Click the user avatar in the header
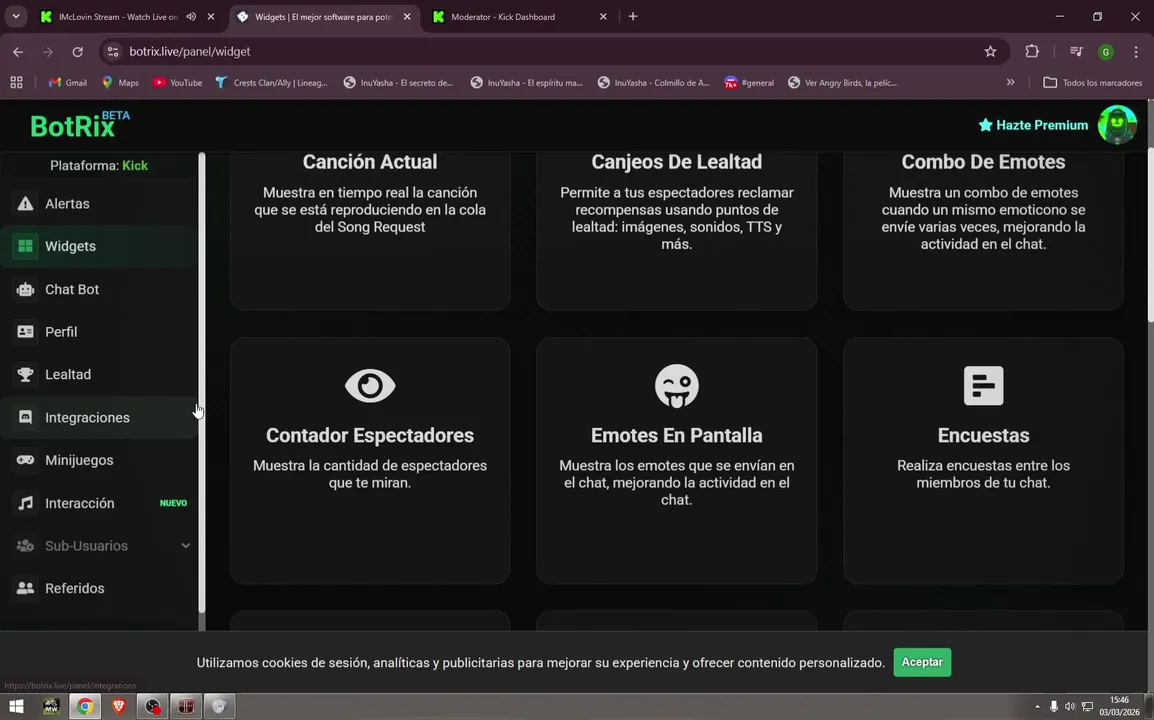1154x720 pixels. coord(1117,125)
